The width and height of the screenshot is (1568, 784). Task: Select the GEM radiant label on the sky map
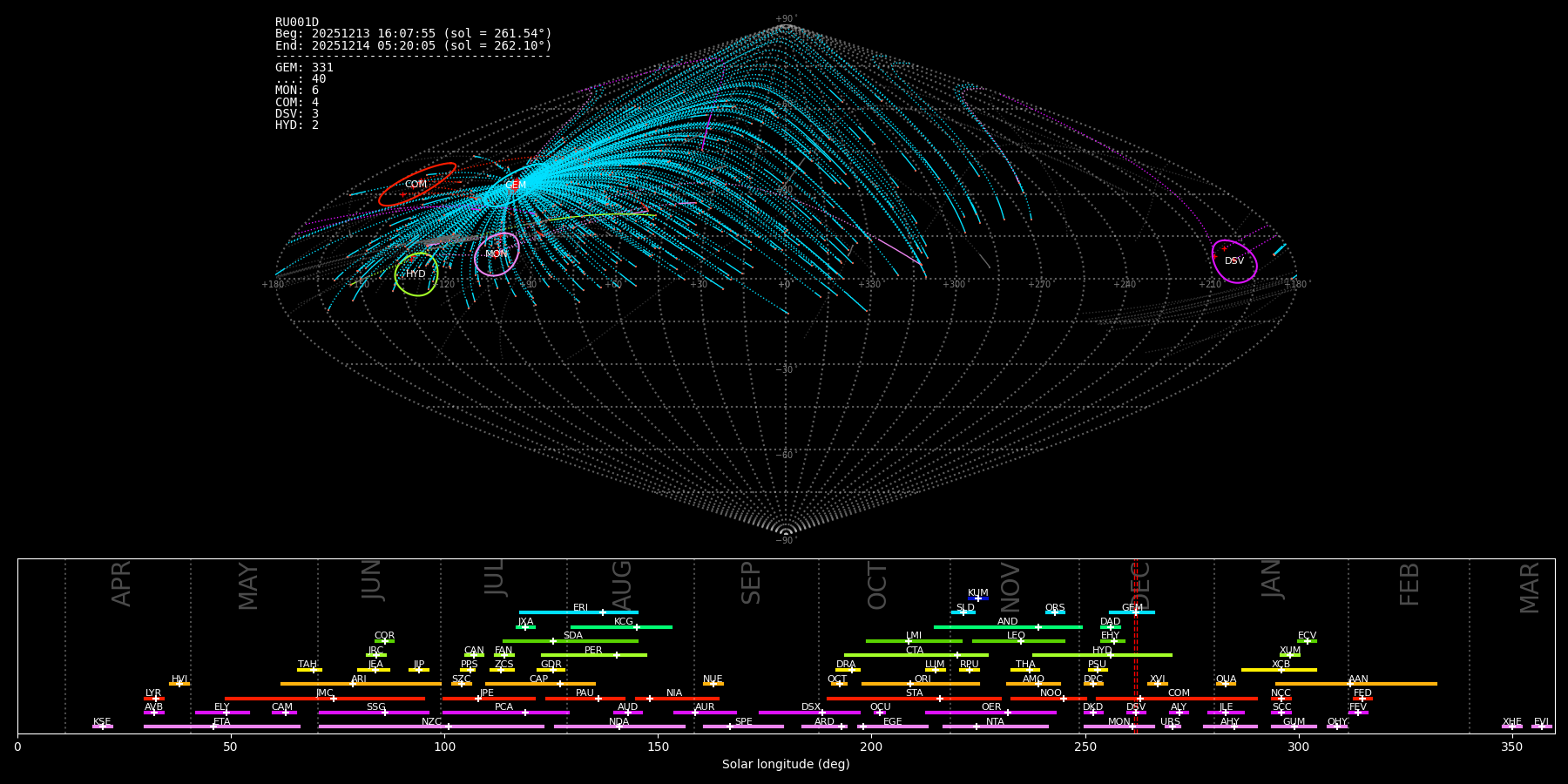(516, 185)
